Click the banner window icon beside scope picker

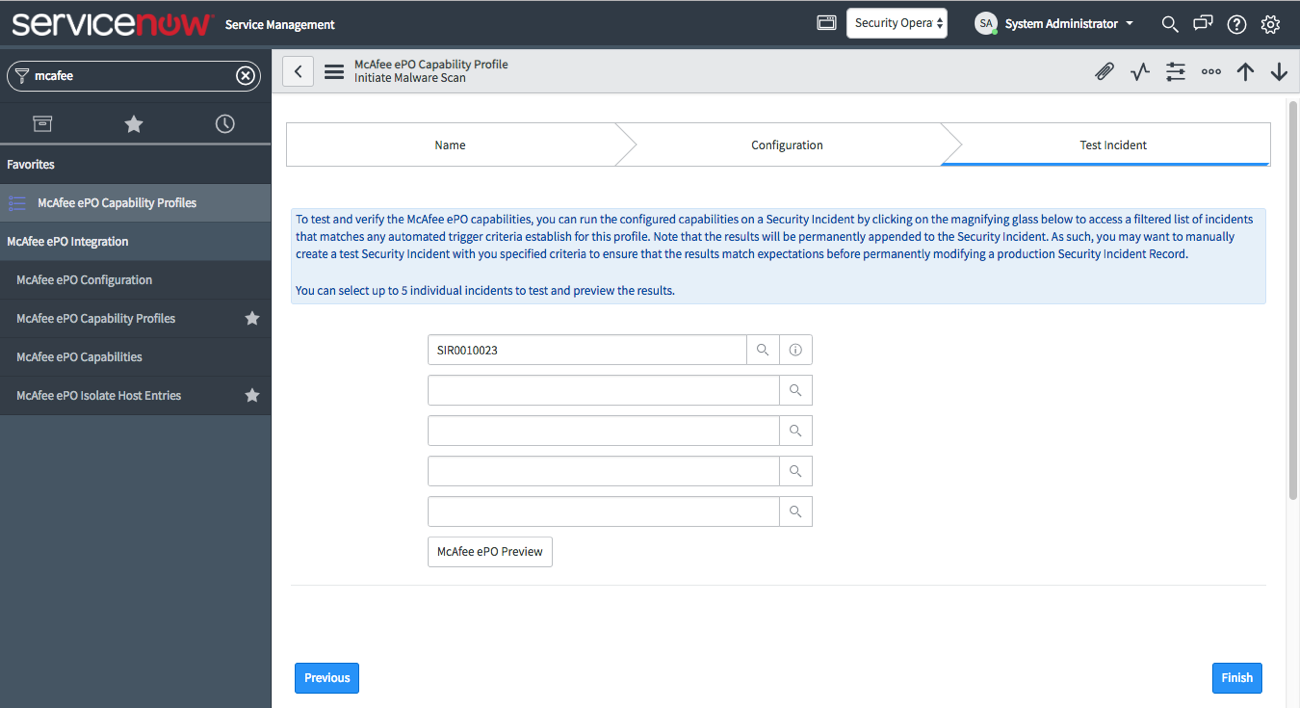click(827, 23)
